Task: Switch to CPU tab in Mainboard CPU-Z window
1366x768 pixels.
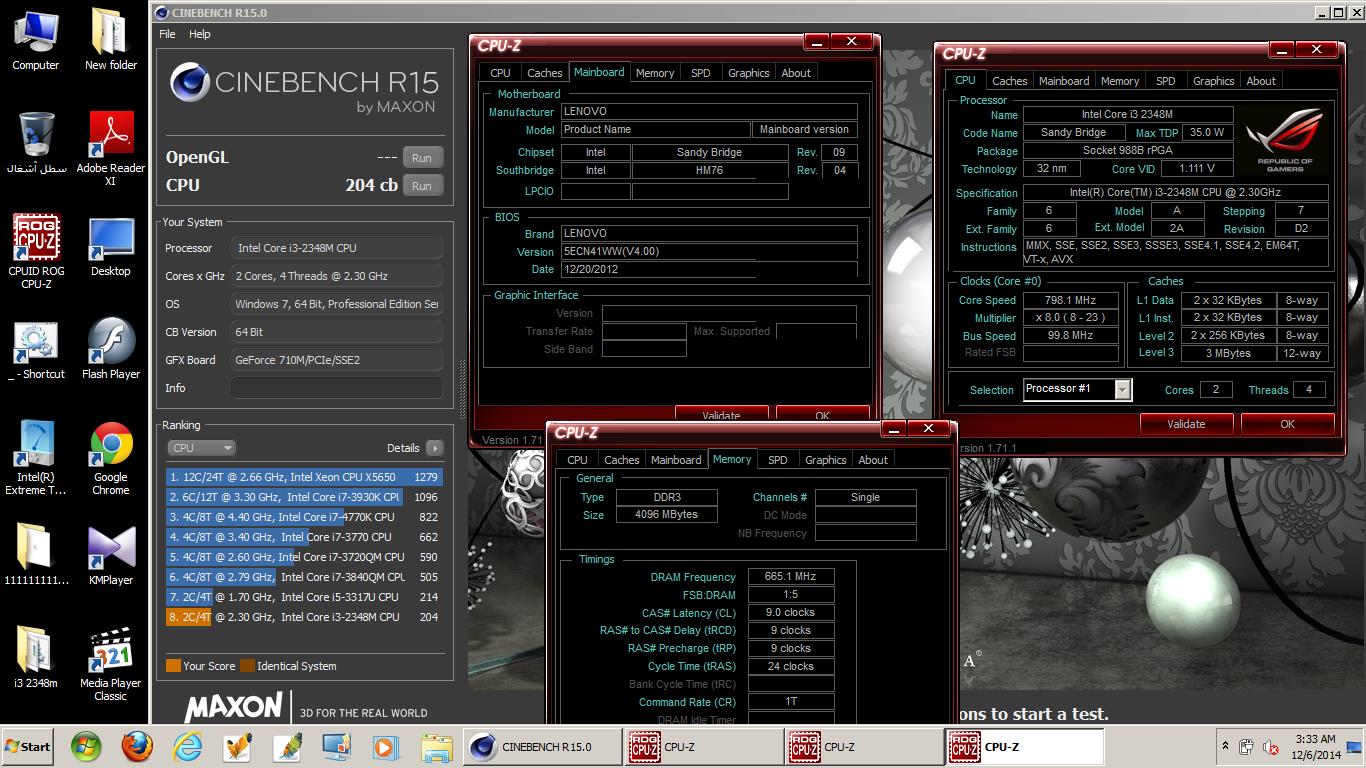Action: [x=500, y=73]
